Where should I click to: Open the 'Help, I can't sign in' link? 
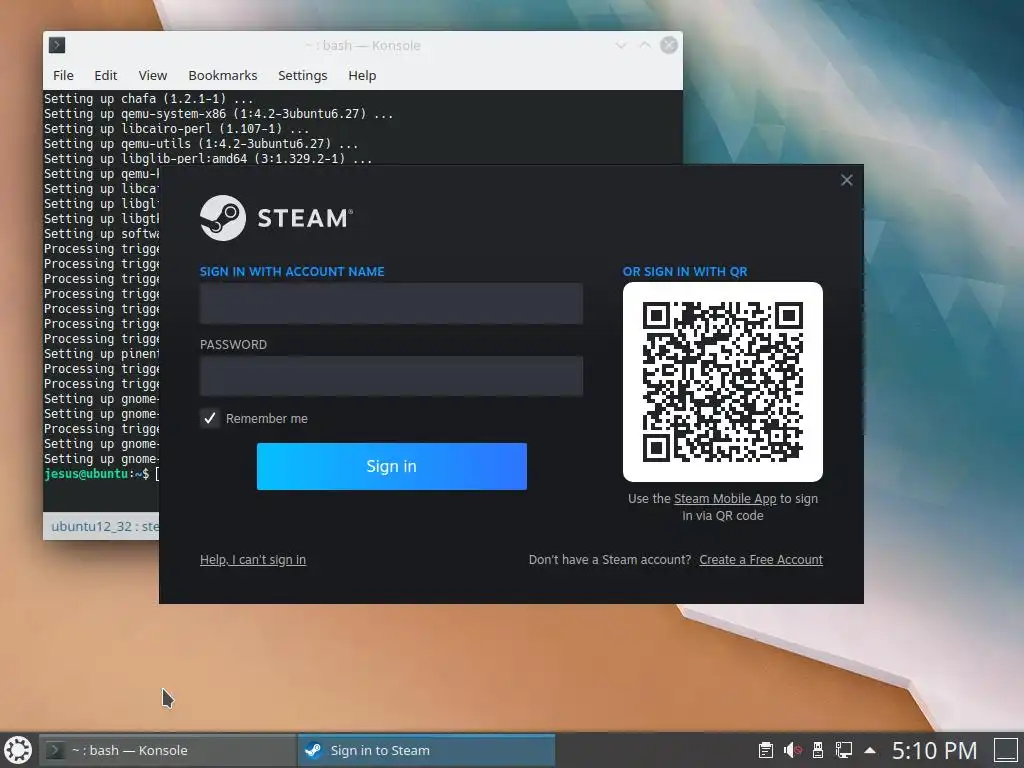tap(253, 560)
